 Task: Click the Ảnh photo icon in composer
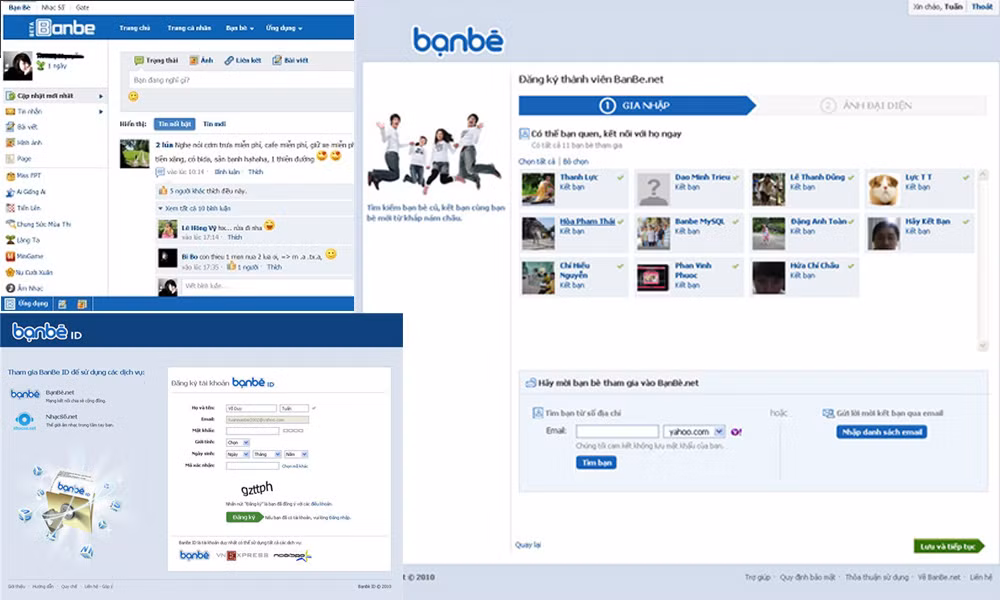tap(195, 60)
